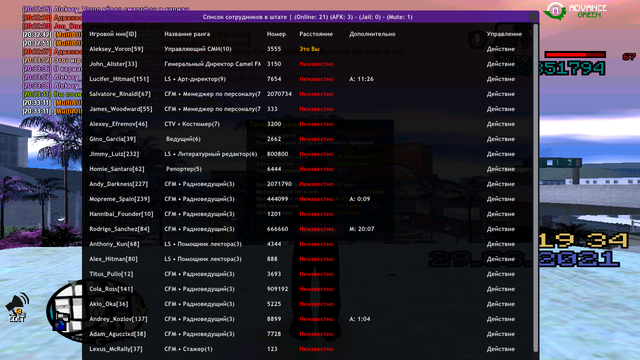Image resolution: width=640 pixels, height=360 pixels.
Task: Click Действие for Cola_Ross
Action: 500,289
